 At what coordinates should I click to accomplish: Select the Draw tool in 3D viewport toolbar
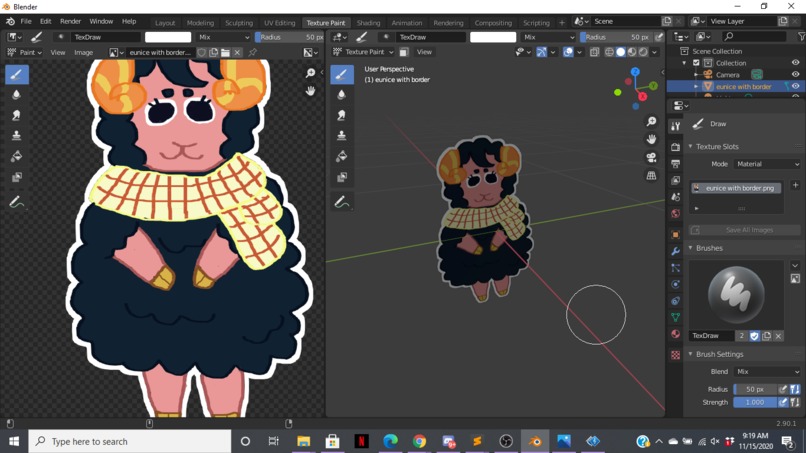(341, 75)
